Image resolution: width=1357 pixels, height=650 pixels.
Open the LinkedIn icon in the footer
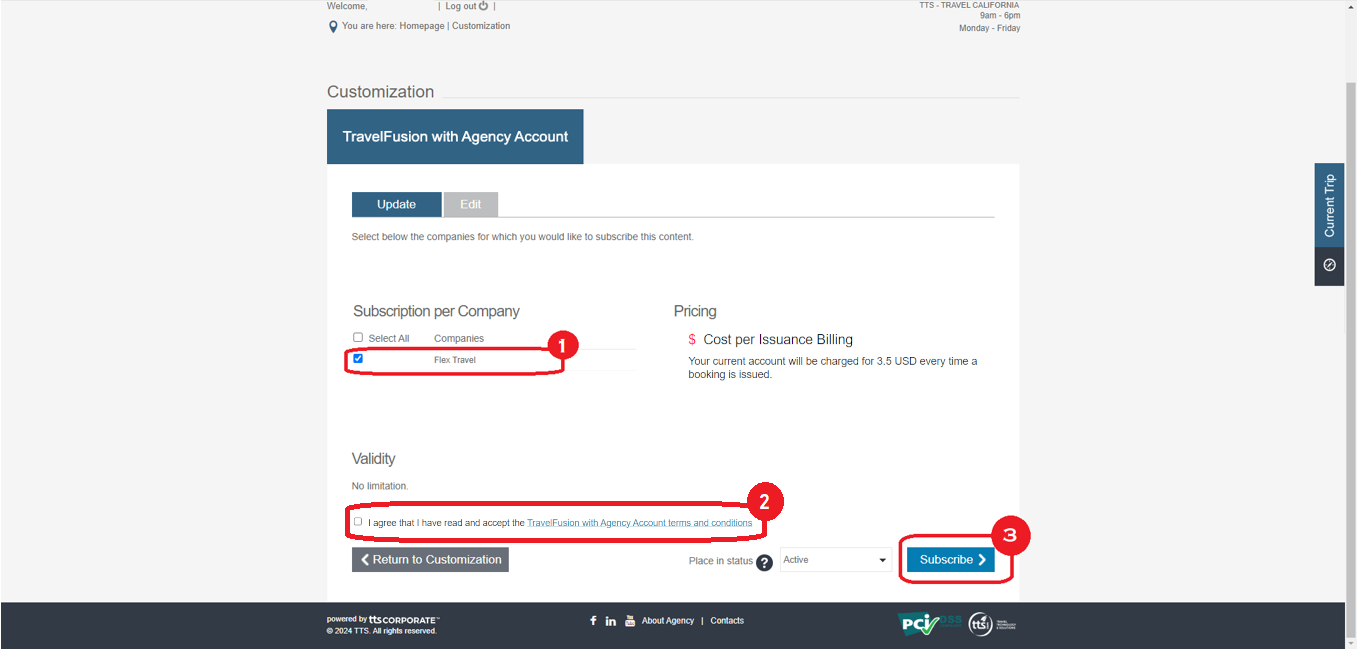[611, 621]
